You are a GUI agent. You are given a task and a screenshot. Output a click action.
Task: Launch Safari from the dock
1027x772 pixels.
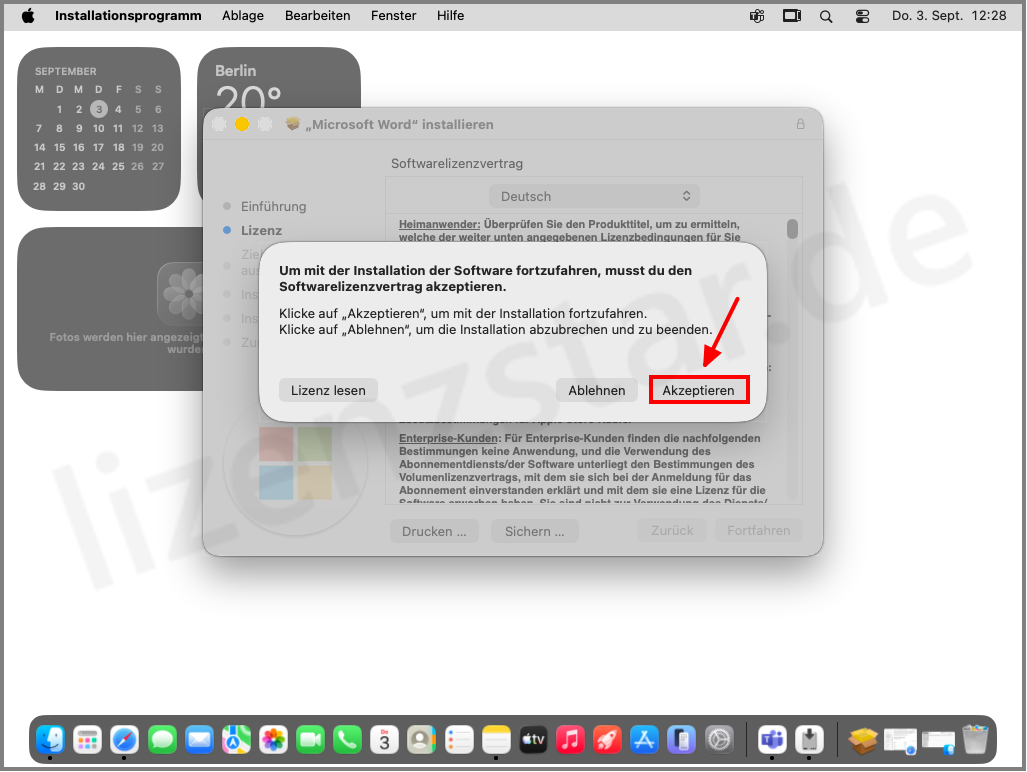(124, 740)
